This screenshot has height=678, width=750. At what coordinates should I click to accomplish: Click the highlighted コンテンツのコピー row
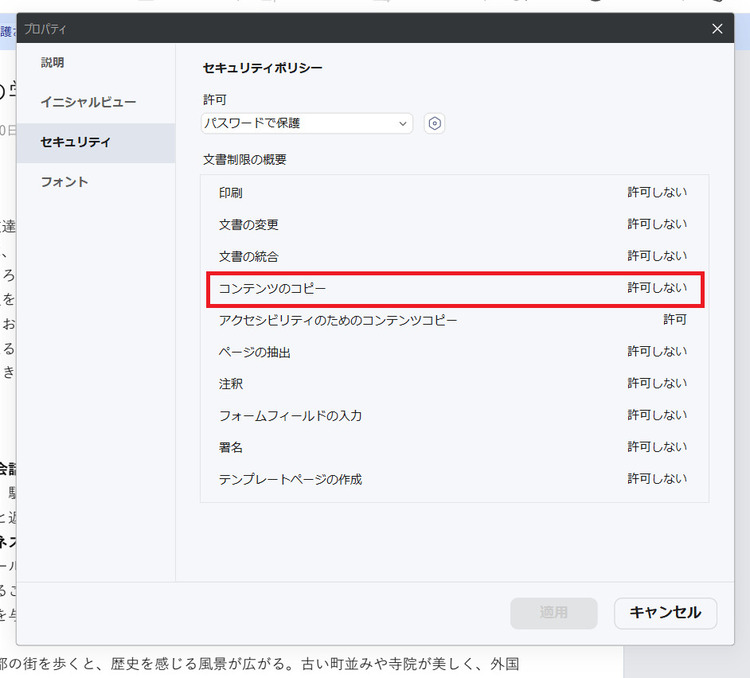click(454, 288)
